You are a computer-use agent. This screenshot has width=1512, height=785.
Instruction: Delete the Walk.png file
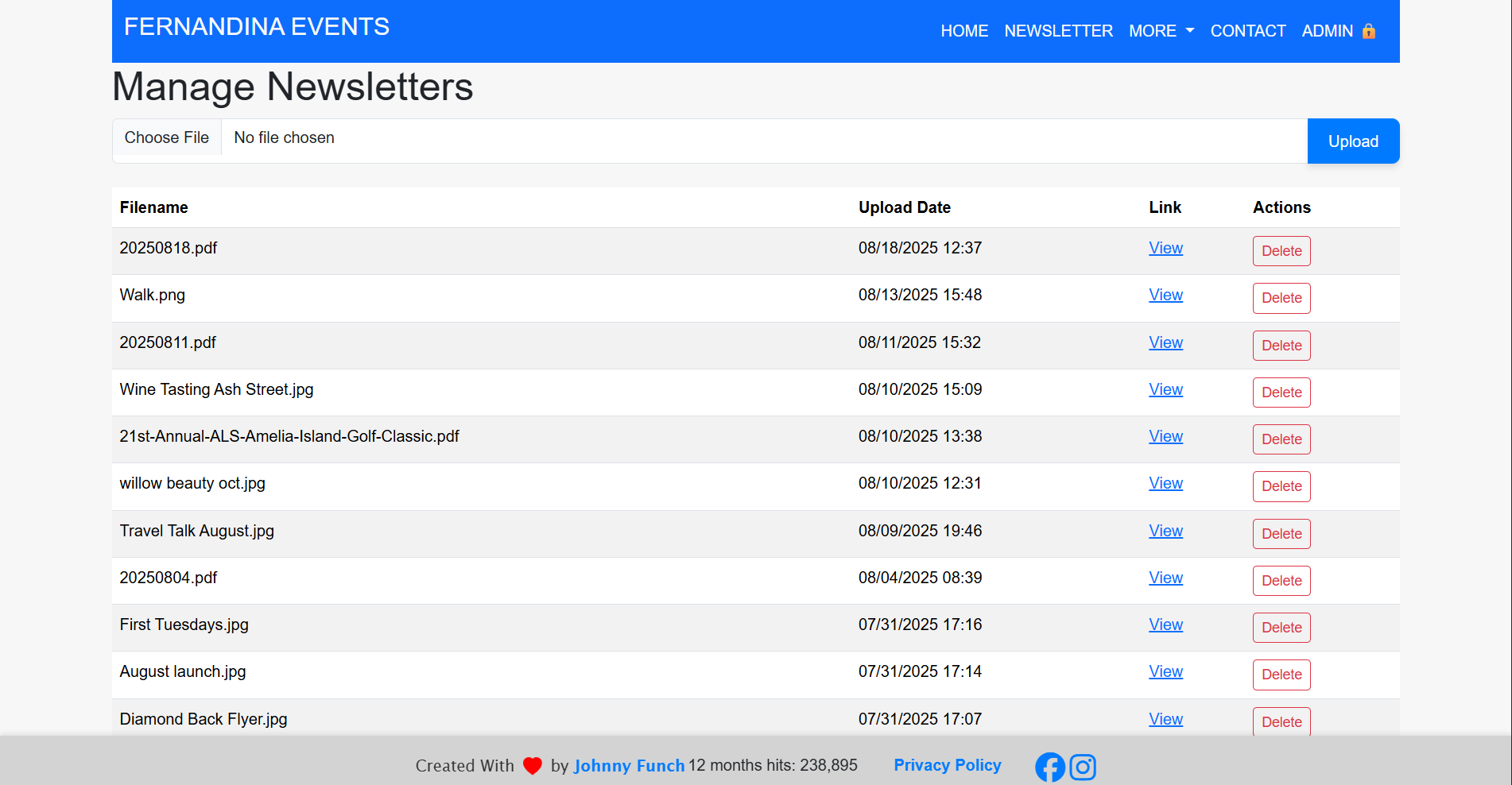1281,298
